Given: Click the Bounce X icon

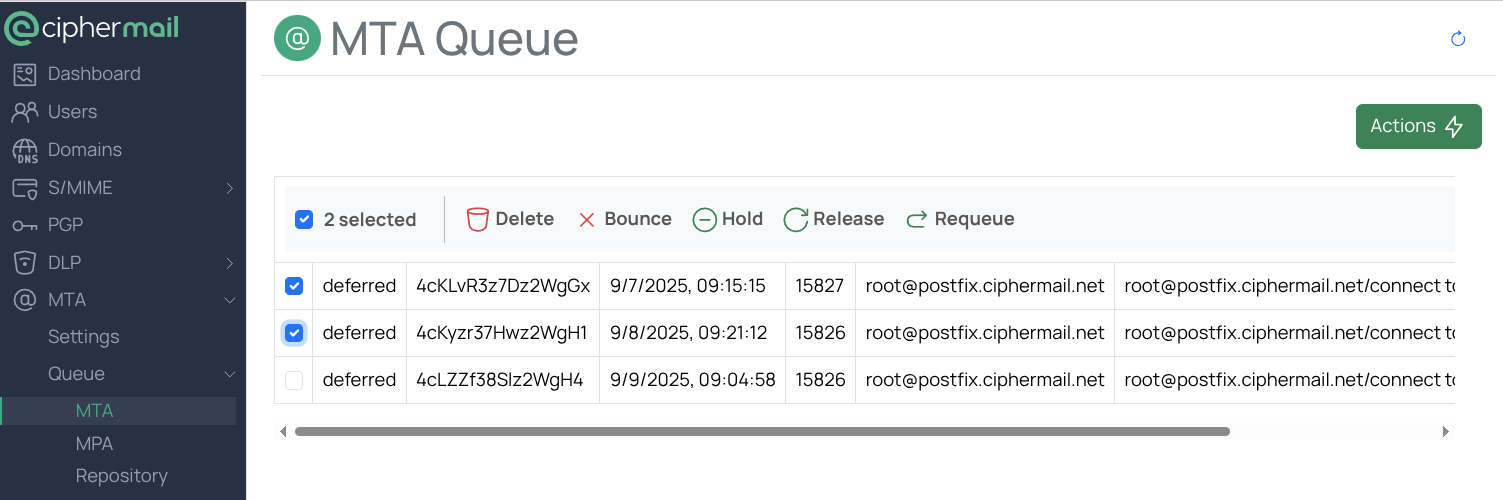Looking at the screenshot, I should click(x=587, y=219).
